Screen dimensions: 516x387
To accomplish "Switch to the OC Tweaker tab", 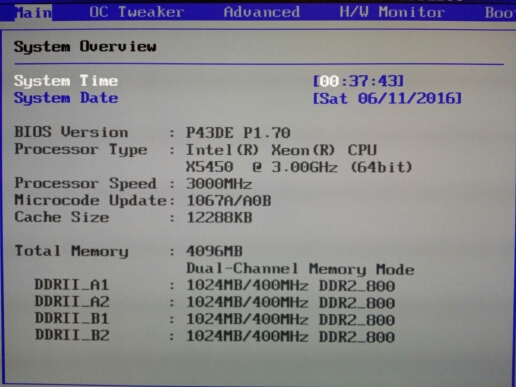I will (136, 12).
